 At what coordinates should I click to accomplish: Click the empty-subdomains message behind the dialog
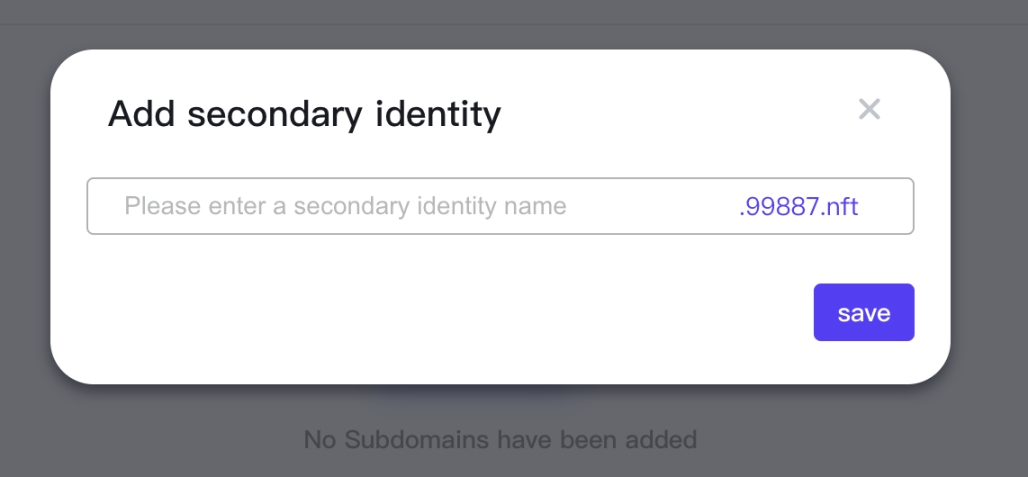click(500, 439)
